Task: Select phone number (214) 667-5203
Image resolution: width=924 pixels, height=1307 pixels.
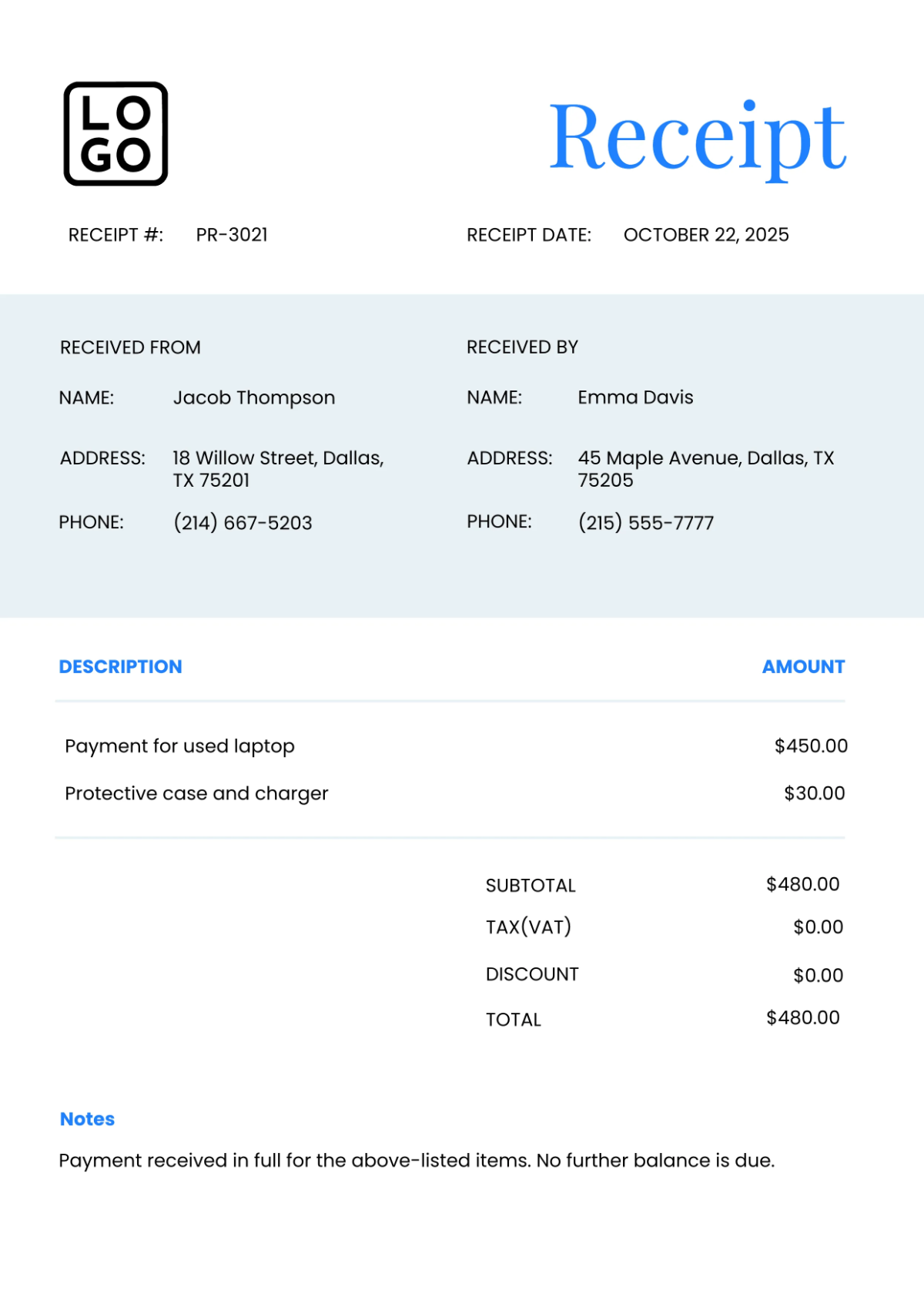Action: (243, 523)
